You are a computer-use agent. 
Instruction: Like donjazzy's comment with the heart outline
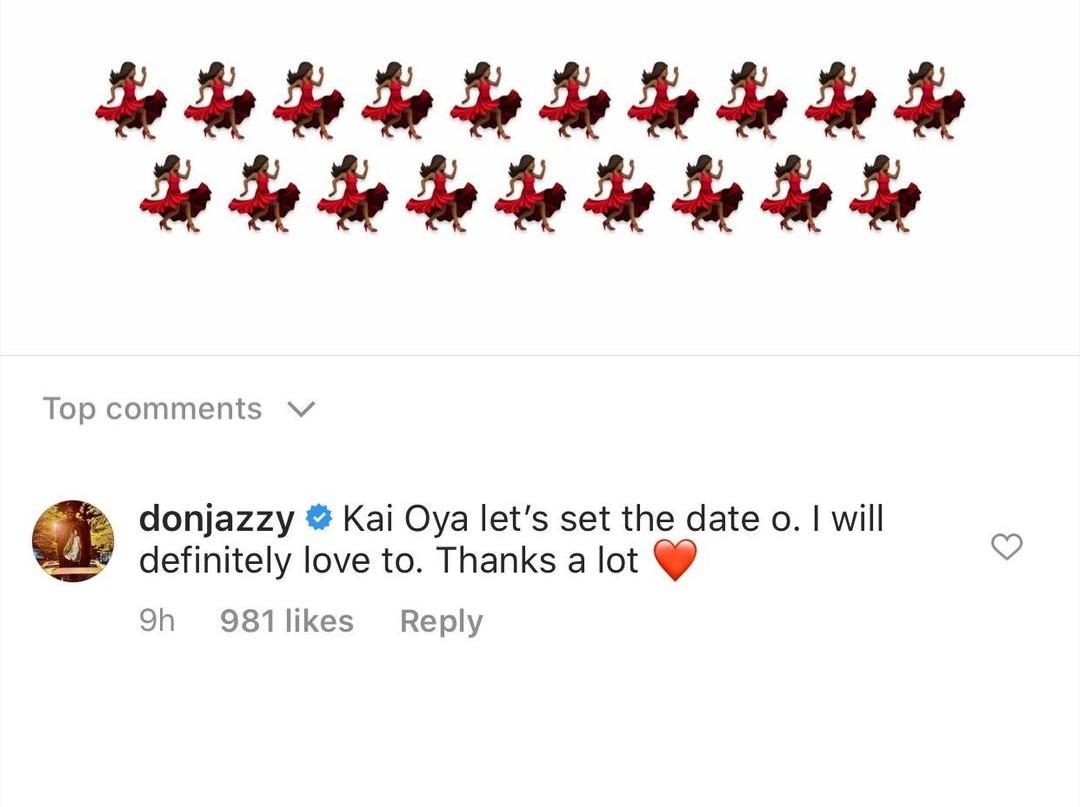click(1006, 546)
